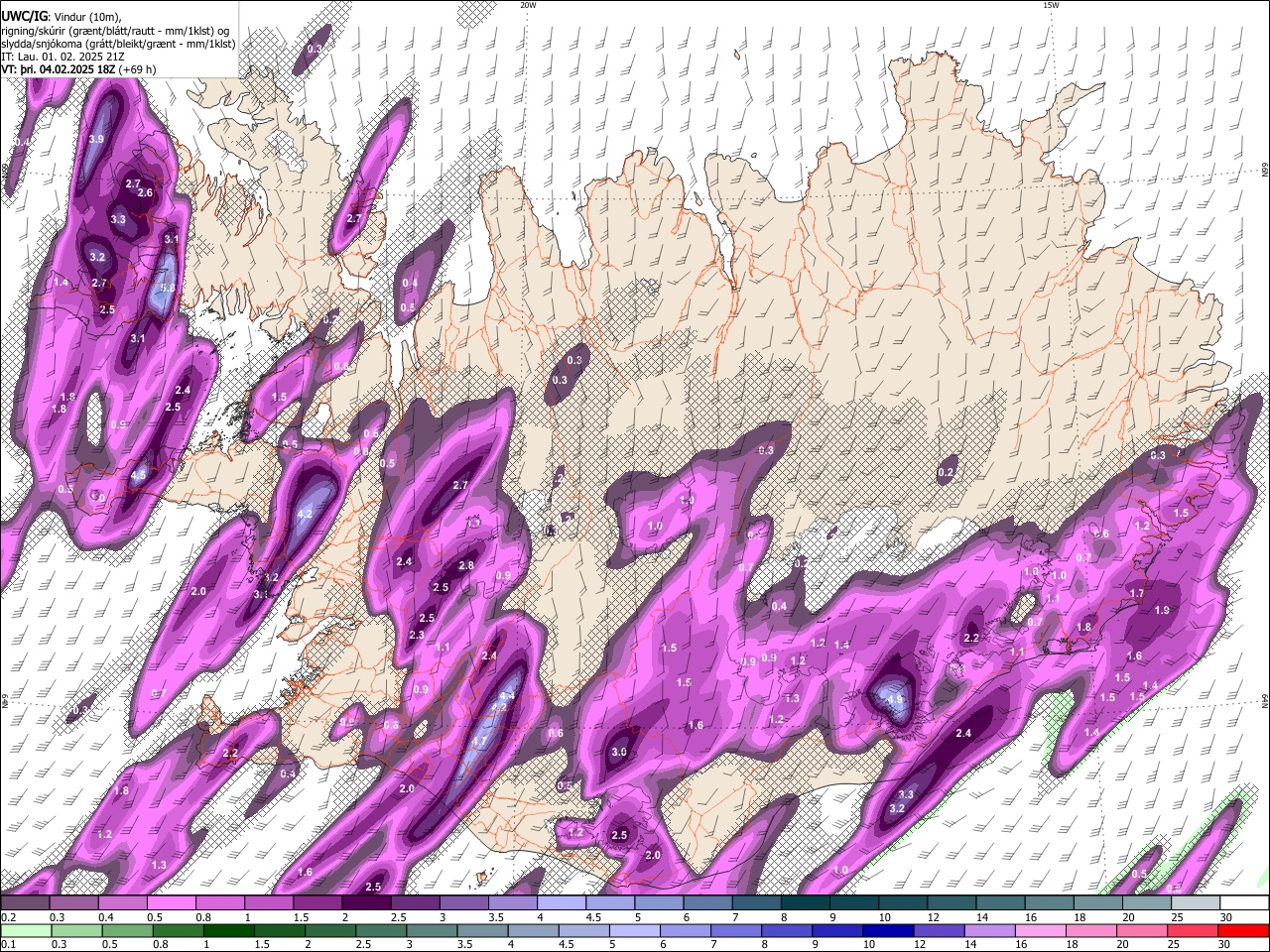Screen dimensions: 1270x952
Task: Click the bright red swatch ending the bottom legend row
Action: click(x=1244, y=931)
